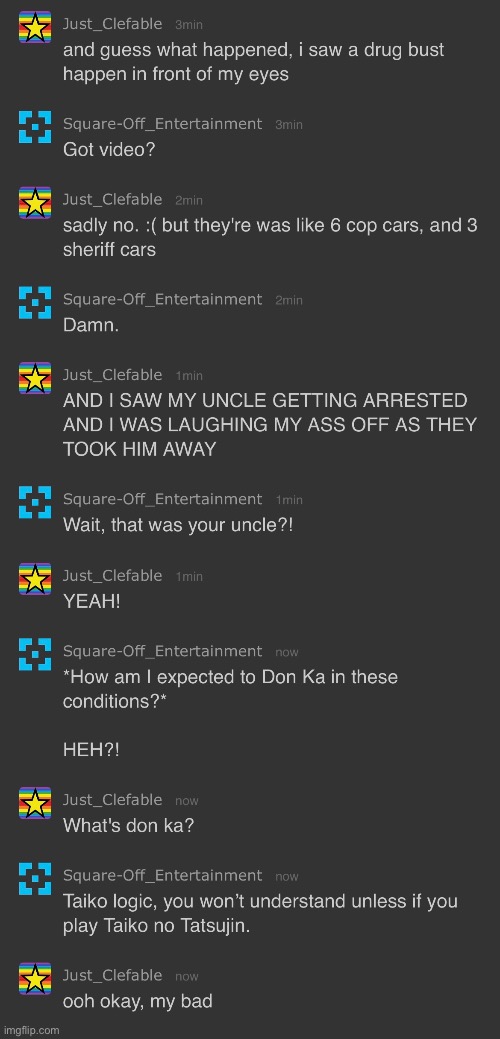Click the "ooh okay, my bad" message text
Screen dimensions: 500x1039
click(x=138, y=1001)
